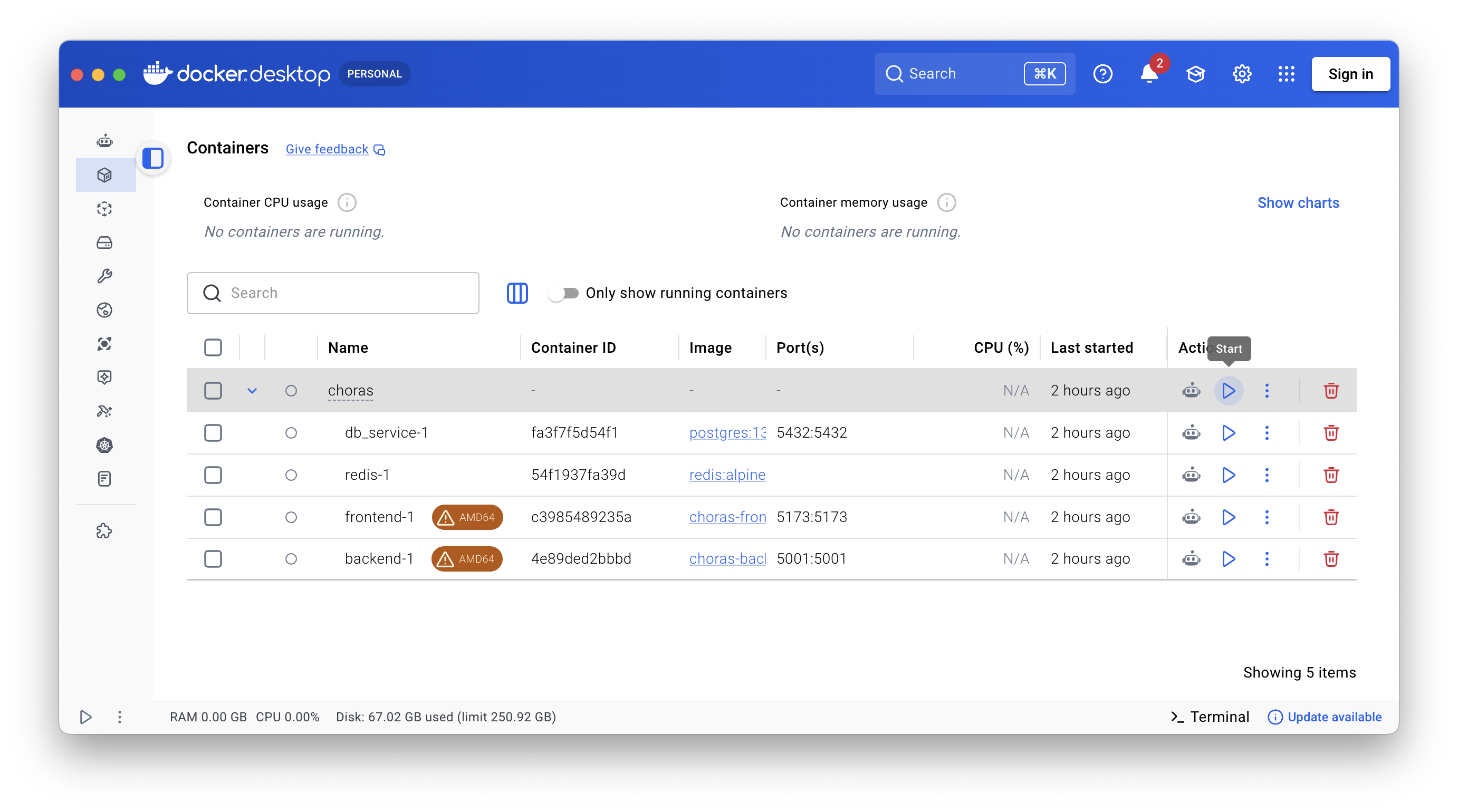Start the choras compose stack
The height and width of the screenshot is (812, 1458).
tap(1228, 390)
